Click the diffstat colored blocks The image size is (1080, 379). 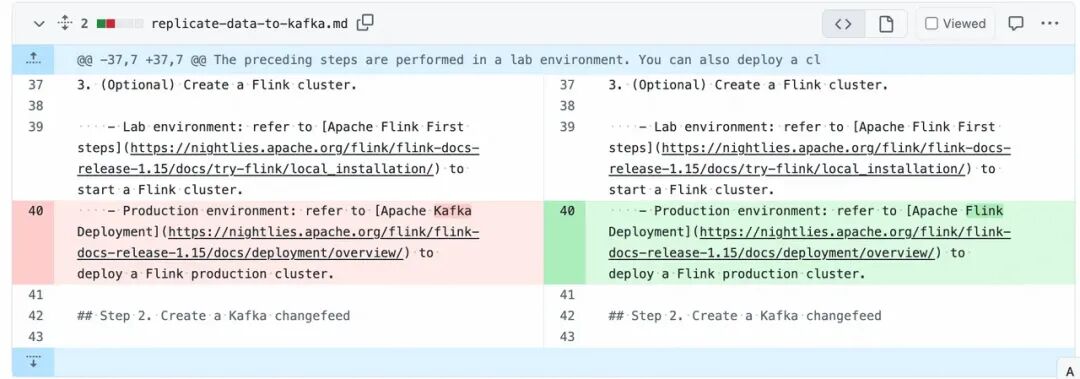pyautogui.click(x=120, y=23)
